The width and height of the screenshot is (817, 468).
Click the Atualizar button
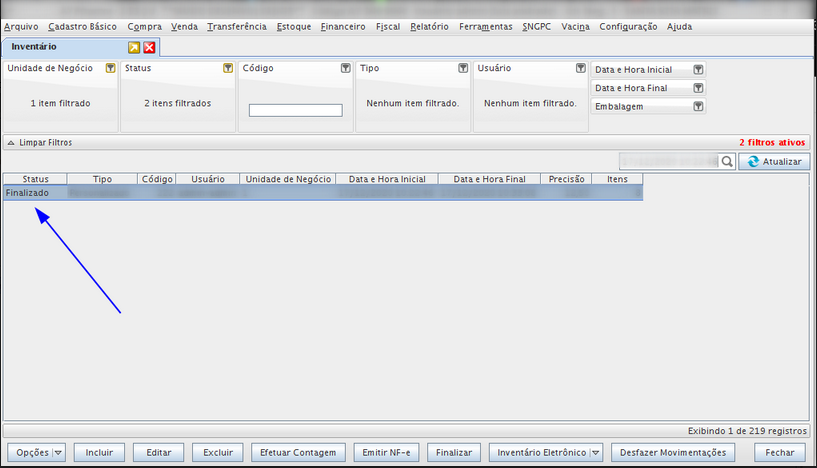[x=777, y=161]
